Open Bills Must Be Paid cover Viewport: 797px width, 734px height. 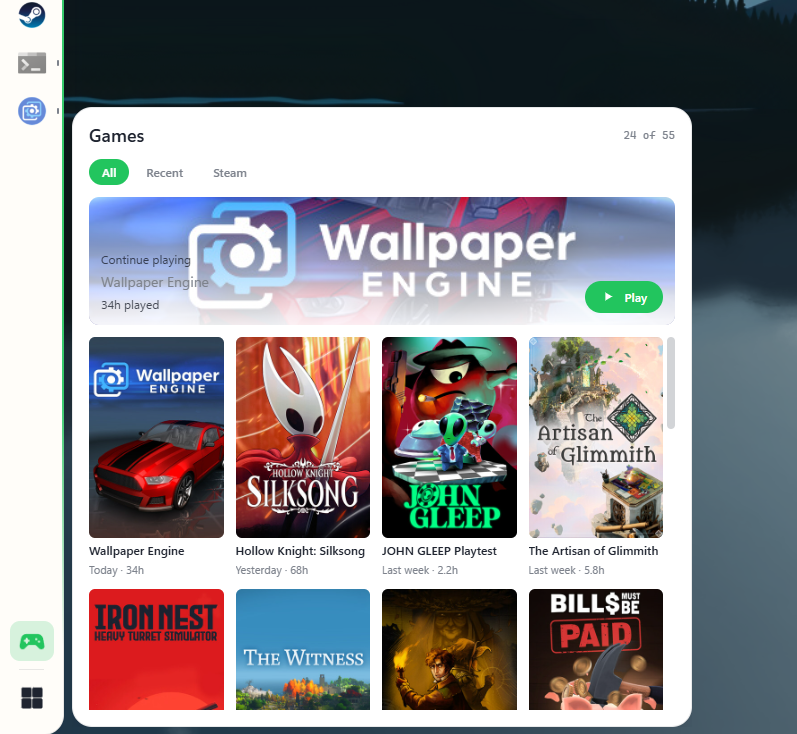[x=596, y=649]
